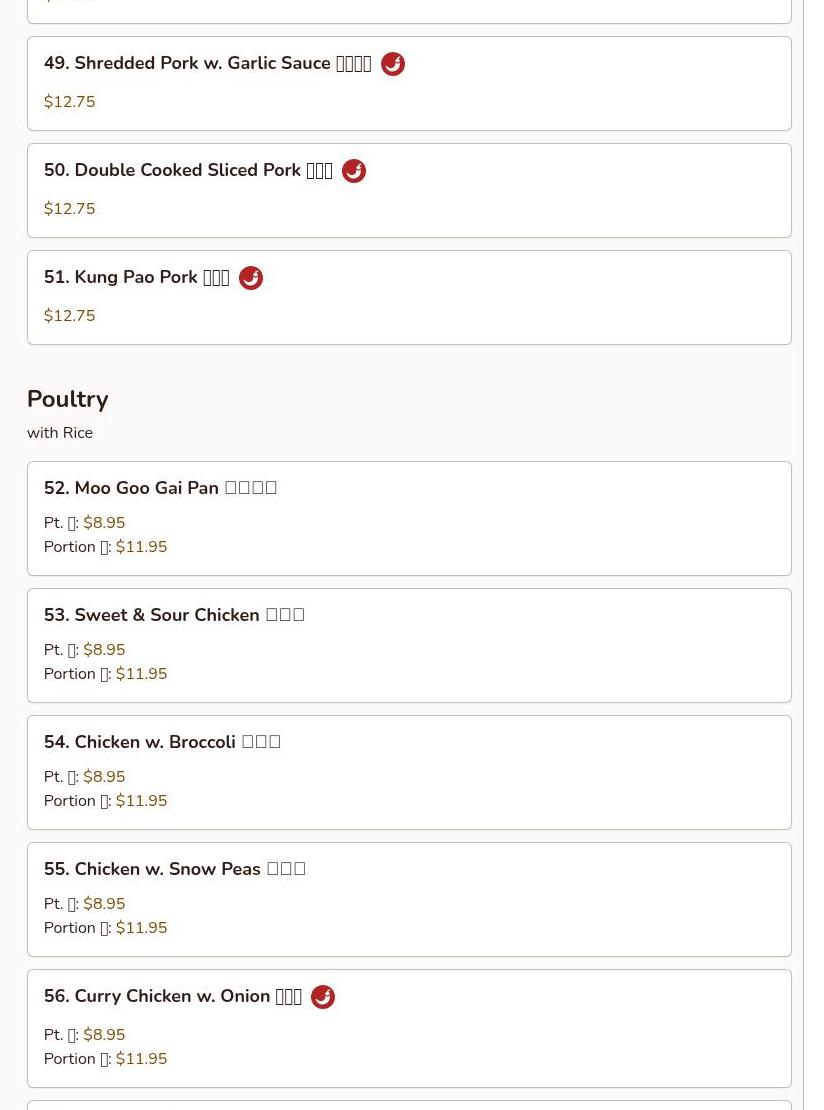Click Pt. $8.95 for Chicken w. Snow Peas
Image resolution: width=824 pixels, height=1110 pixels.
(104, 903)
